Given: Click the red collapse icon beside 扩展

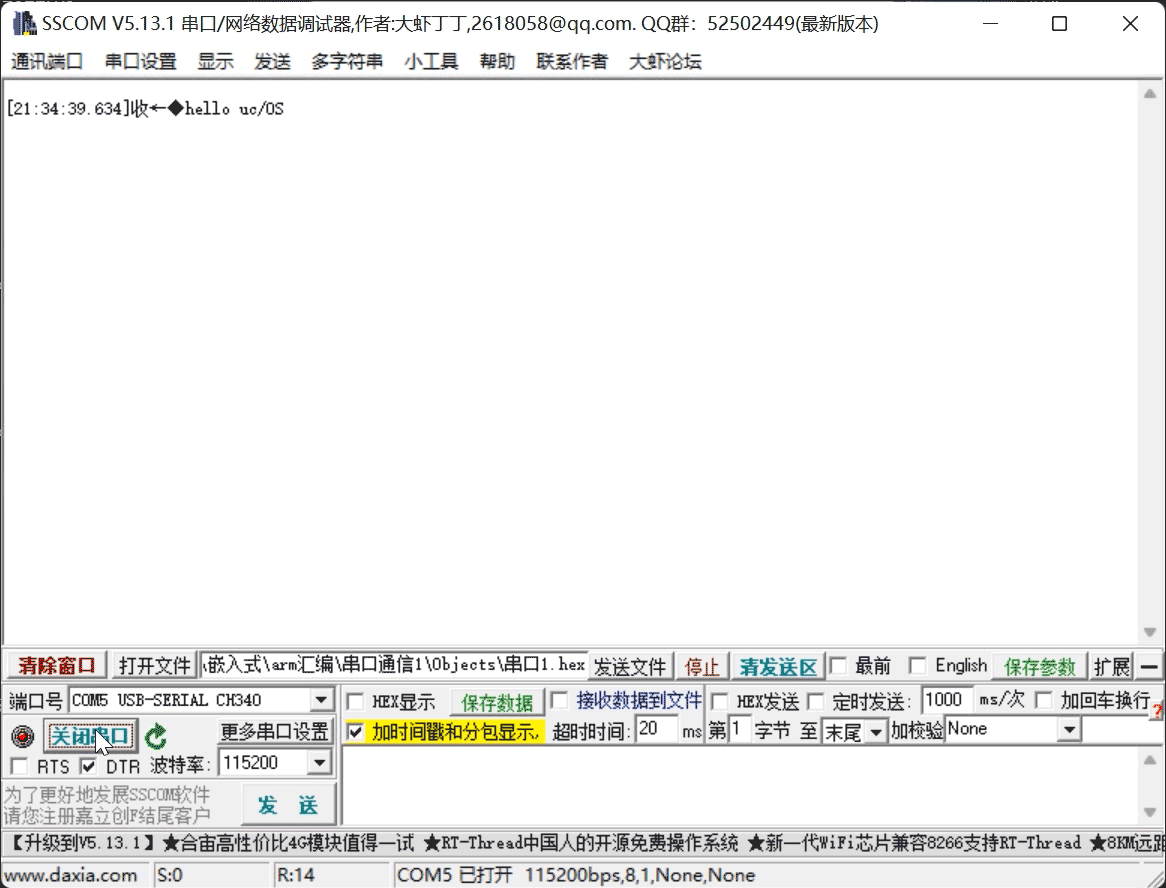Looking at the screenshot, I should click(1151, 665).
